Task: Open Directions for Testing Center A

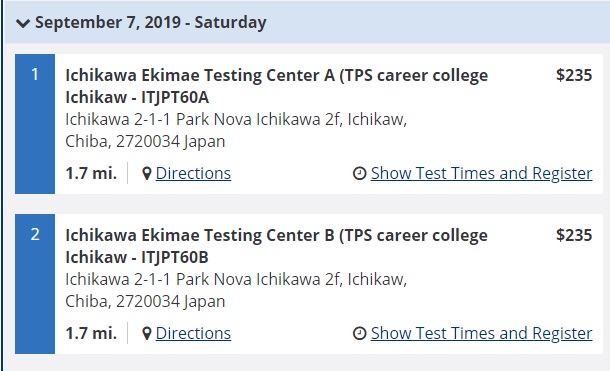Action: 193,173
